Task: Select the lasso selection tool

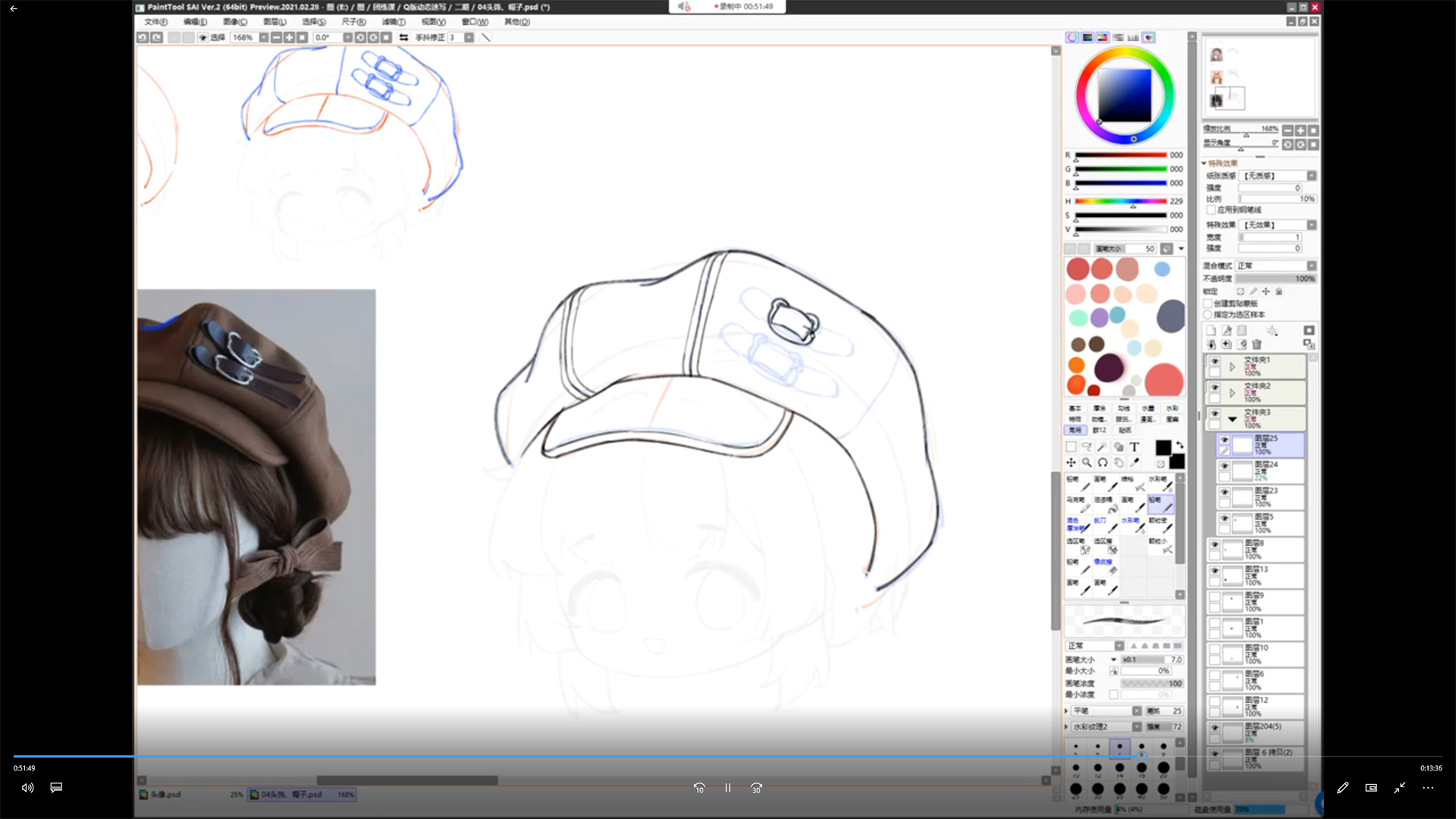Action: 1087,447
